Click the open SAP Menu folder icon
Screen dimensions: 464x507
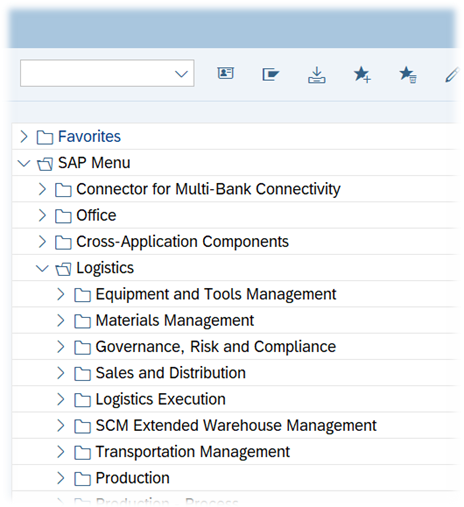point(45,164)
